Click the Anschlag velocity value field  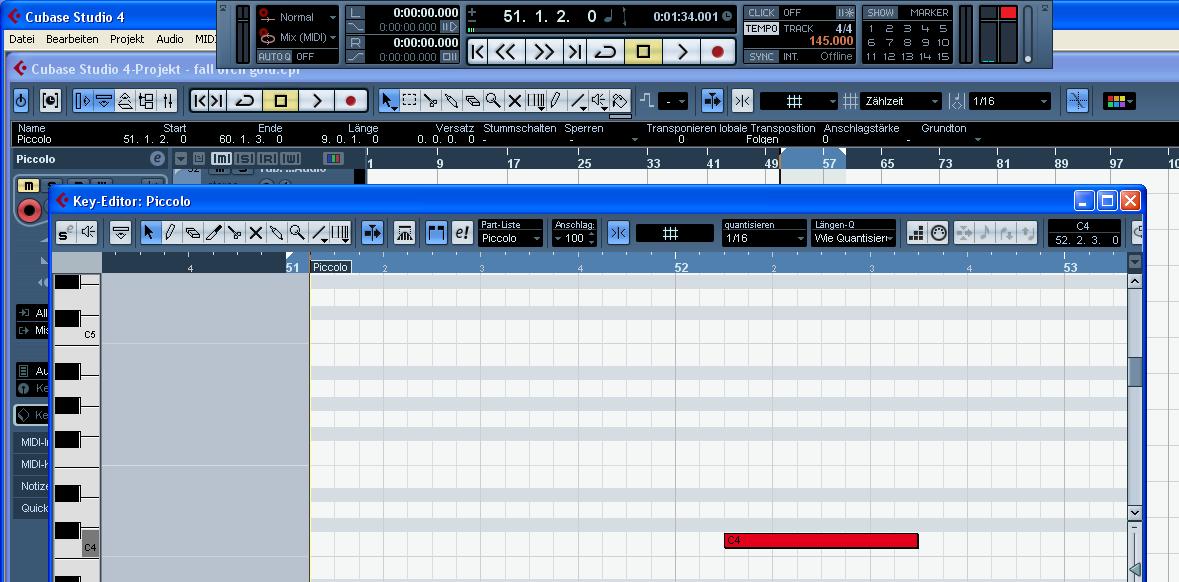point(574,238)
